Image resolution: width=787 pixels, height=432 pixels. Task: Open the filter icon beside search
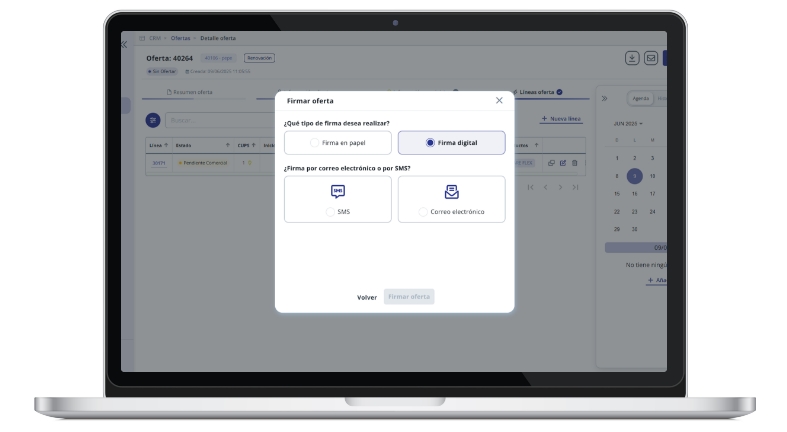coord(154,120)
